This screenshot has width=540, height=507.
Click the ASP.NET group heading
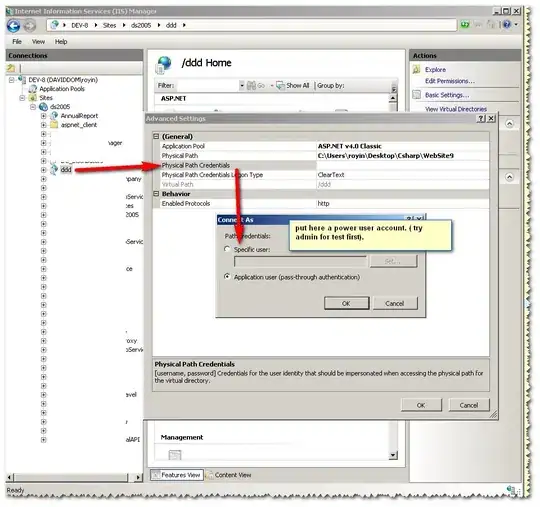click(174, 99)
